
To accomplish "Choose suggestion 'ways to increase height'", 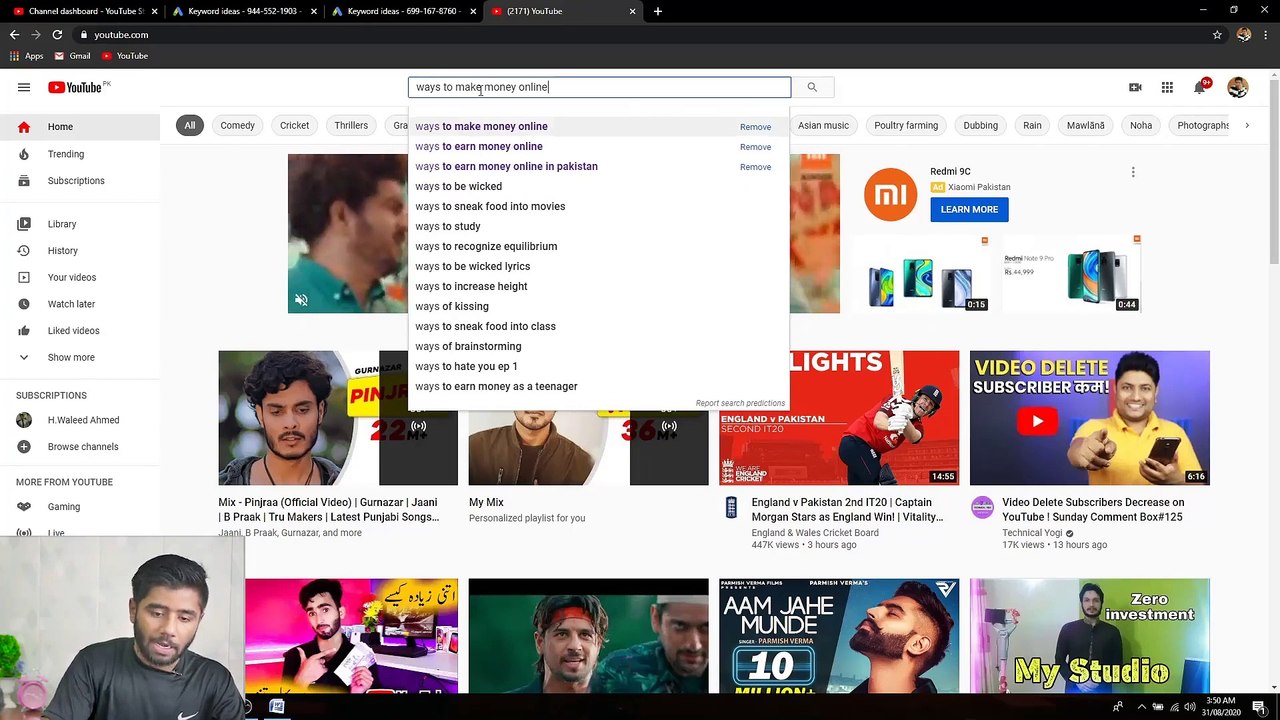I will pyautogui.click(x=598, y=287).
